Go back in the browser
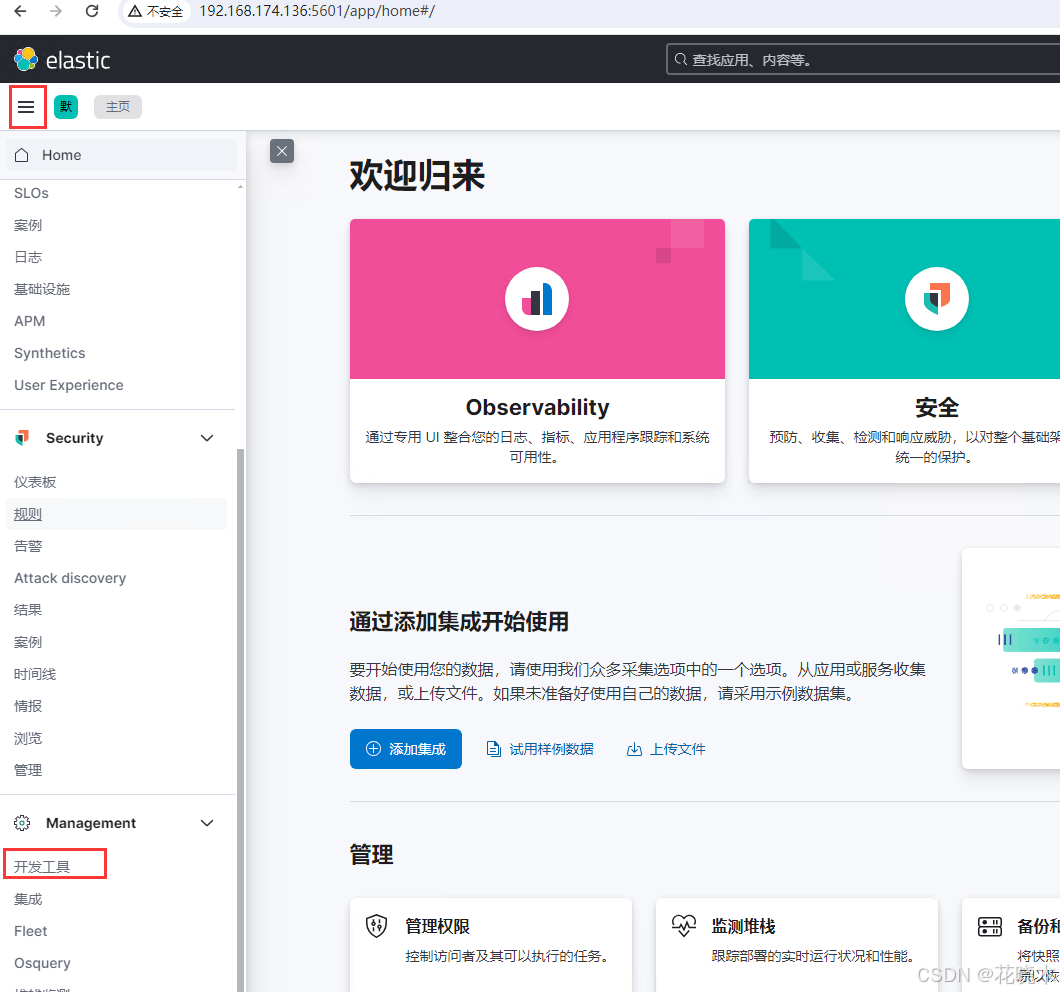Screen dimensions: 1060x992 [x=20, y=11]
